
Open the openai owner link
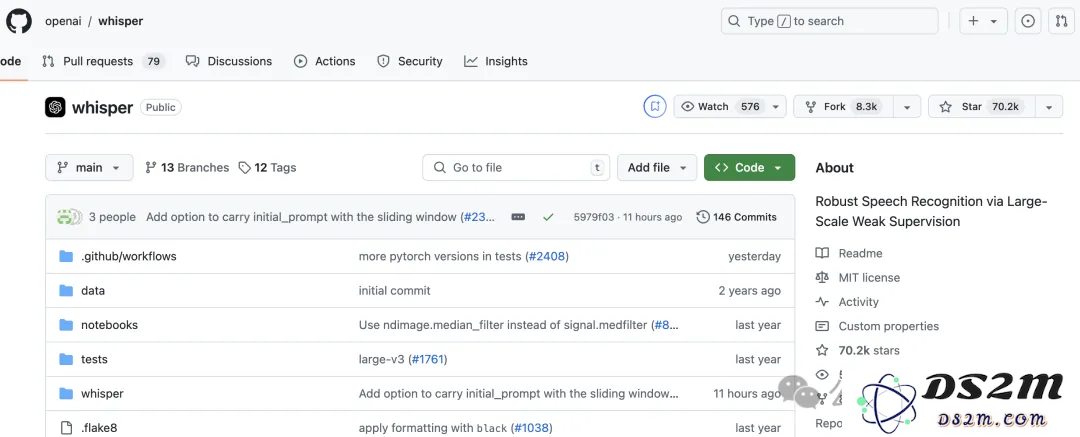tap(63, 21)
